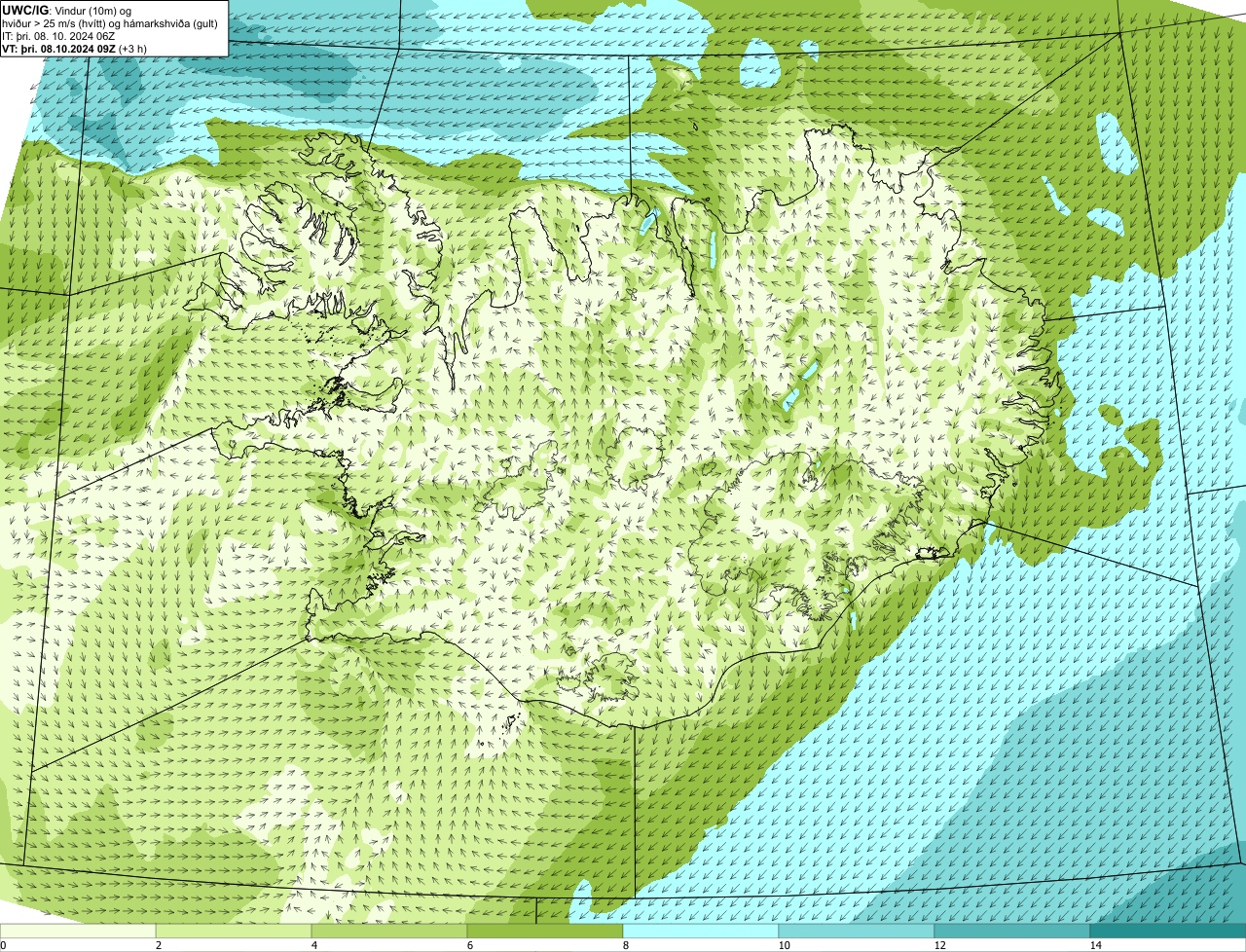Click the 0–2 m/s pale yellow scale segment
Screen dimensions: 1246x952
[78, 932]
